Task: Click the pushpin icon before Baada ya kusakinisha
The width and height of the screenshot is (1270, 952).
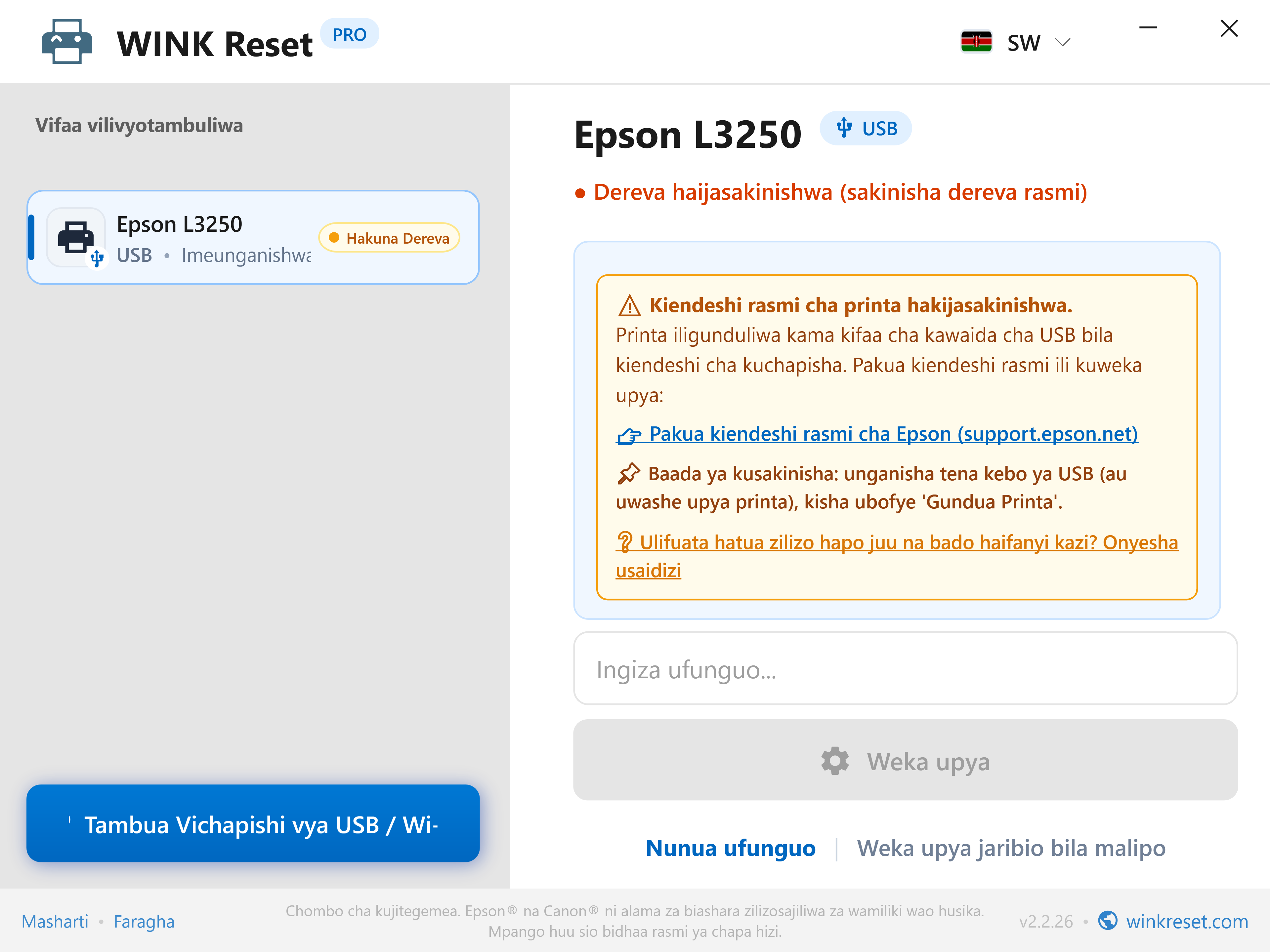Action: pyautogui.click(x=628, y=473)
